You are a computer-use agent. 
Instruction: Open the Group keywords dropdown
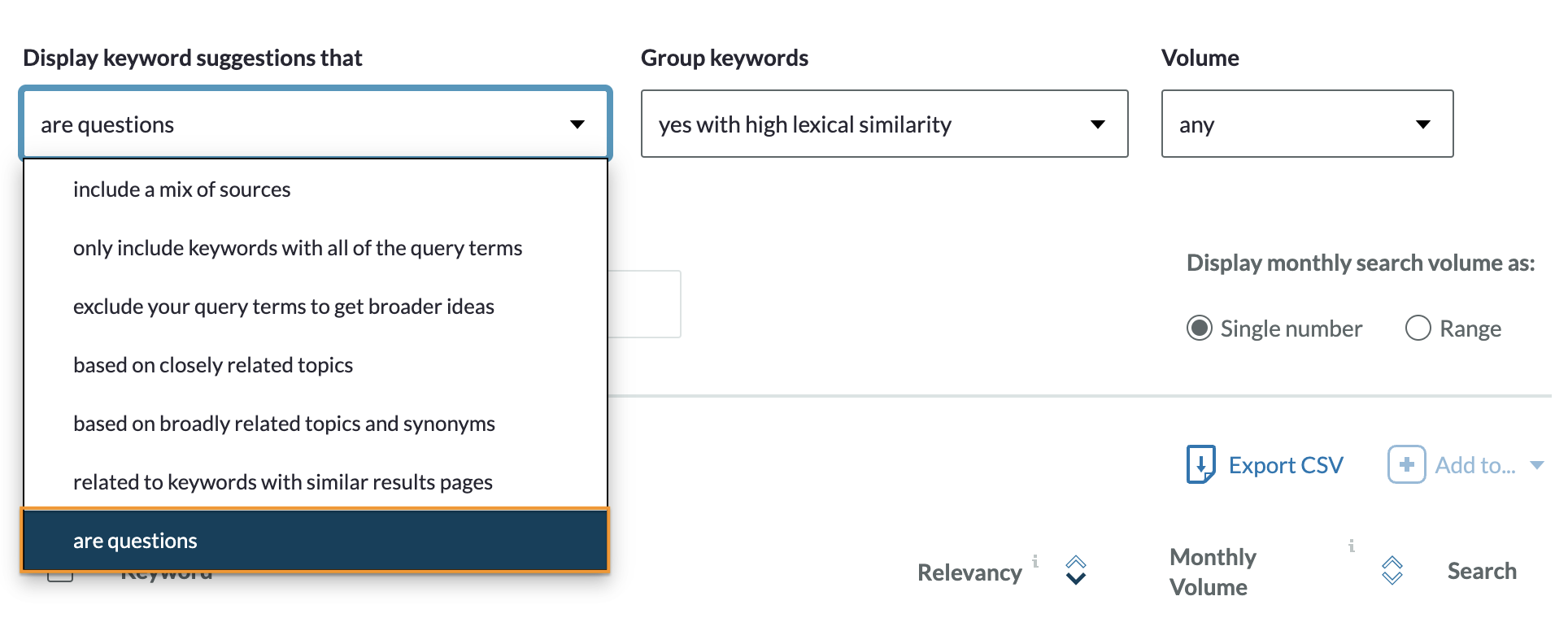884,124
